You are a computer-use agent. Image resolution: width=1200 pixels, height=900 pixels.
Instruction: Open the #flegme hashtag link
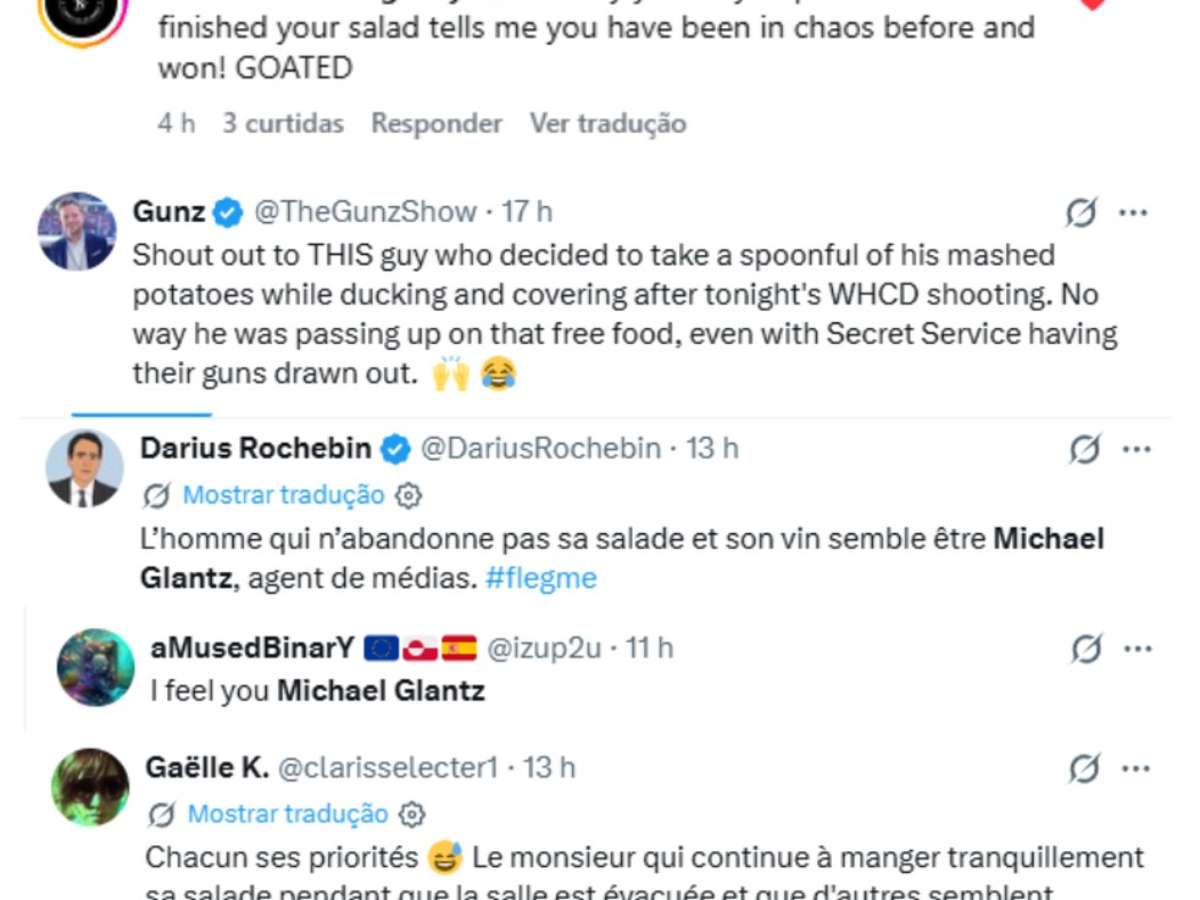(540, 578)
